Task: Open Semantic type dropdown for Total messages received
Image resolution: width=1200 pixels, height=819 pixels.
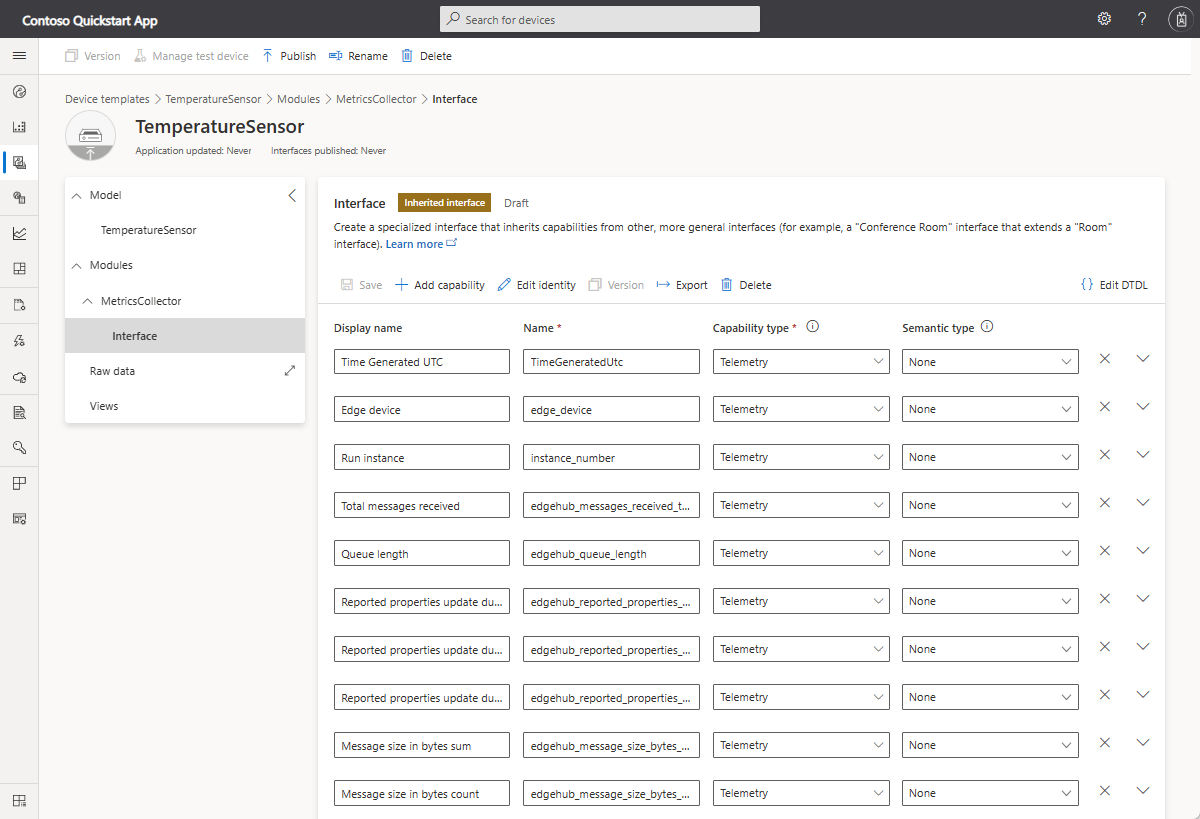Action: click(990, 505)
